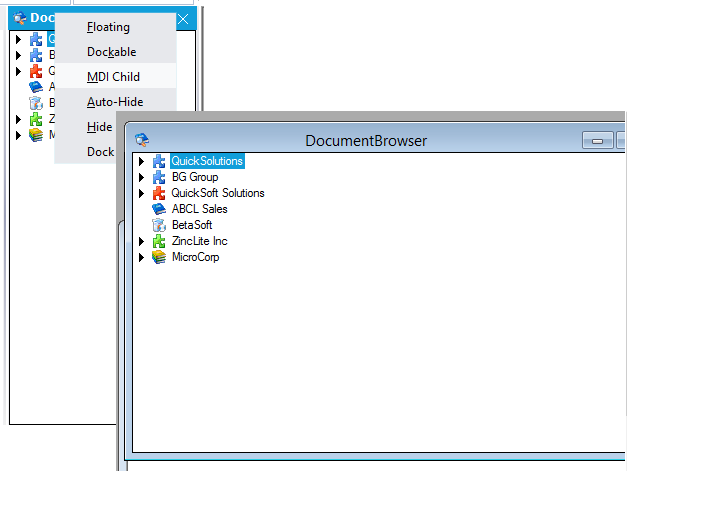Screen dimensions: 725x505
Task: Expand first tree node in docked panel
Action: [18, 39]
